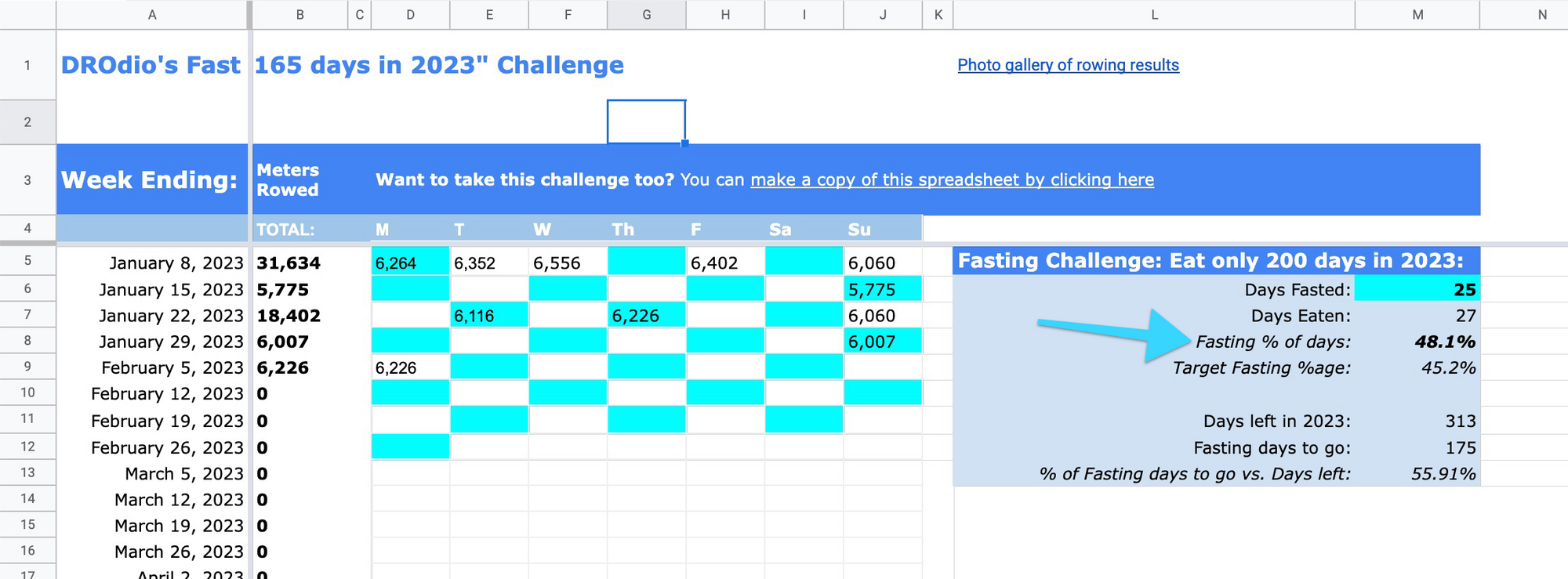Click the DROdio's Fast title cell

[x=152, y=65]
